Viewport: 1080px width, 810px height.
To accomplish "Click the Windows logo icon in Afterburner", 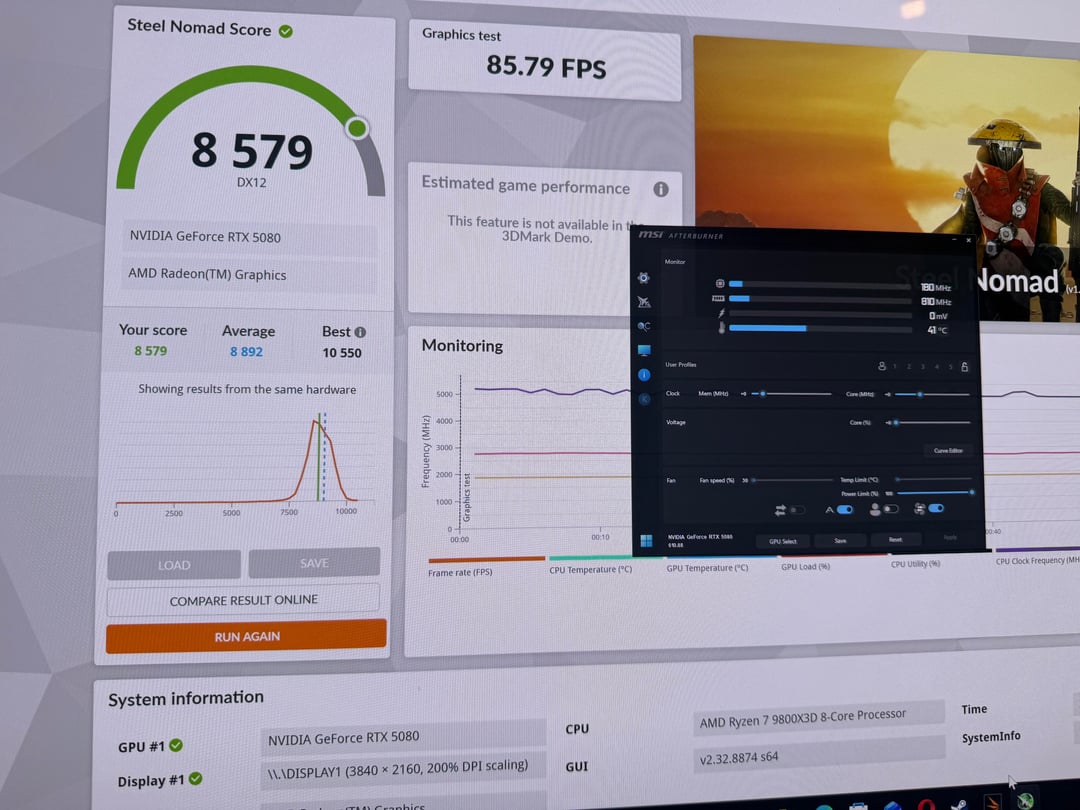I will (x=646, y=541).
